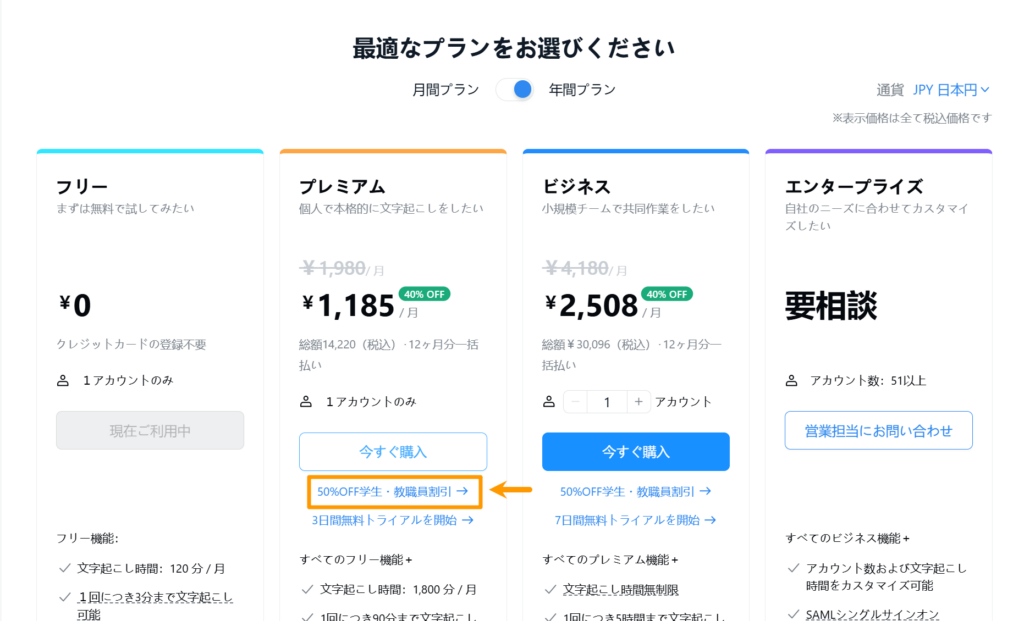This screenshot has width=1024, height=621.
Task: Start the 7日間無料トライアル link
Action: (635, 520)
